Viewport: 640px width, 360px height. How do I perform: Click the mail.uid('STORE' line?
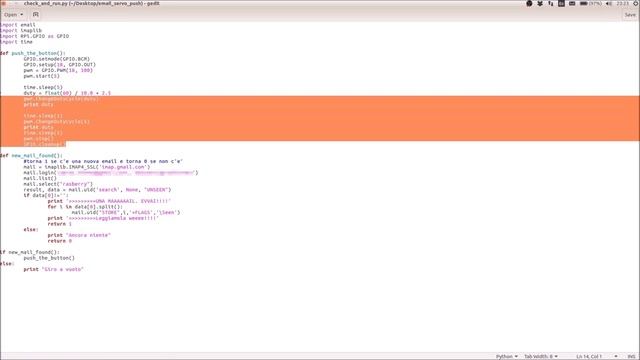pyautogui.click(x=126, y=213)
